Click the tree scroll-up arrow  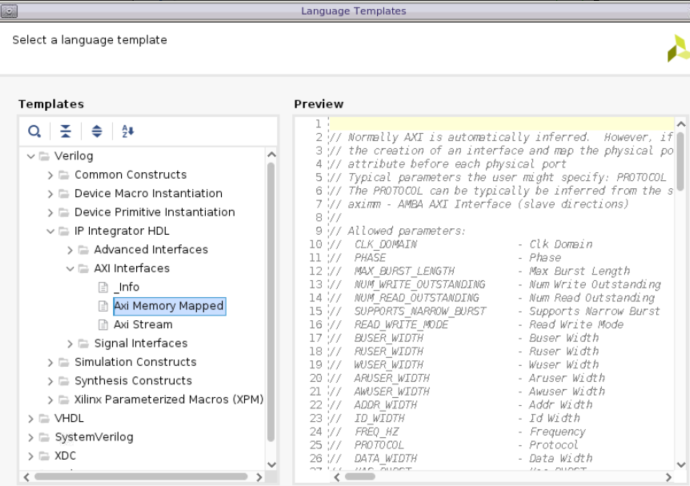(272, 155)
